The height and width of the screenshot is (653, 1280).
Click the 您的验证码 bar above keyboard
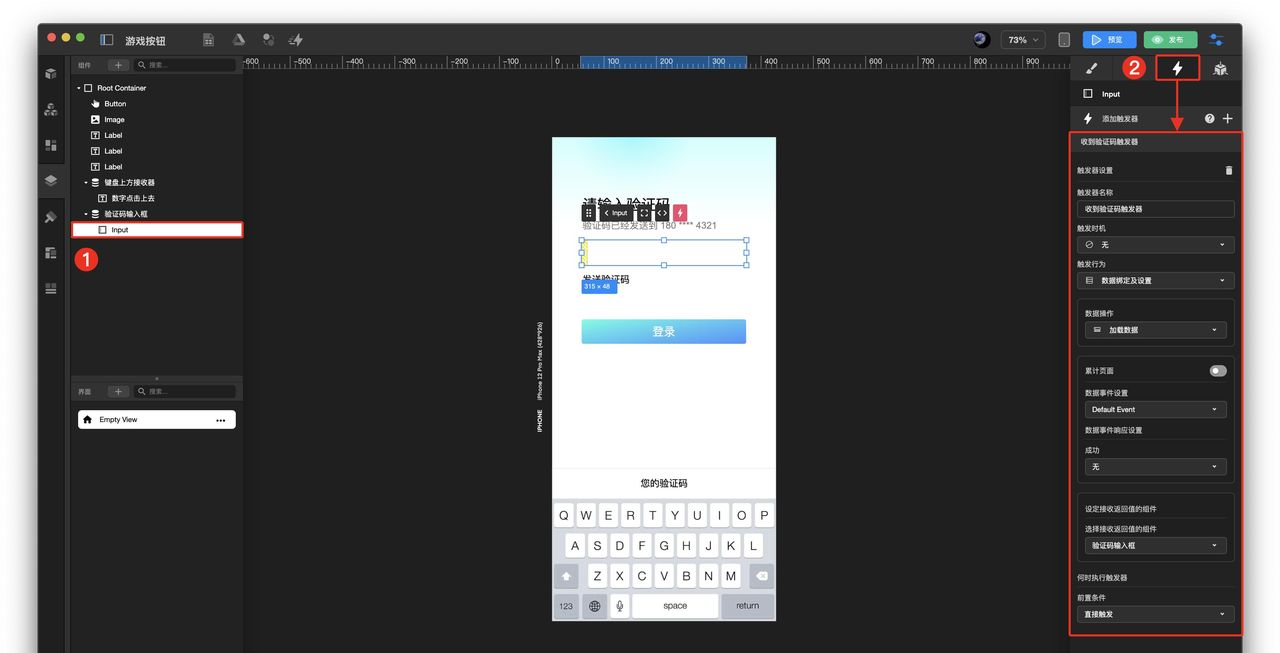click(x=664, y=484)
